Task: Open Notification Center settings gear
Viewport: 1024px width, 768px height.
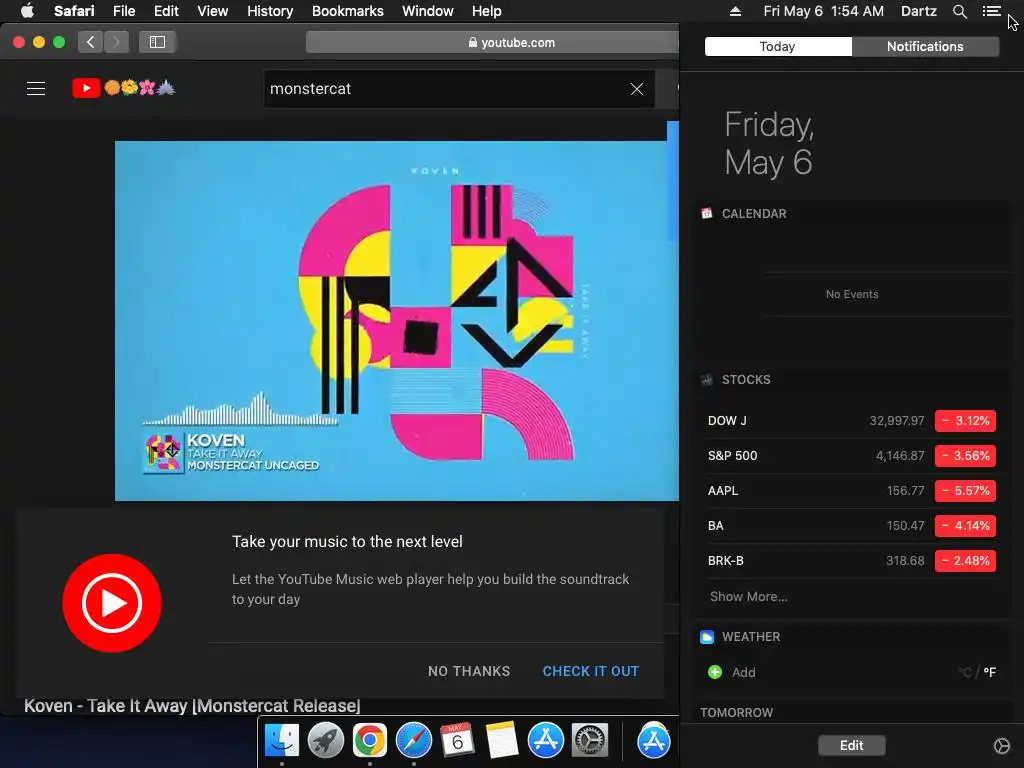Action: tap(1001, 745)
